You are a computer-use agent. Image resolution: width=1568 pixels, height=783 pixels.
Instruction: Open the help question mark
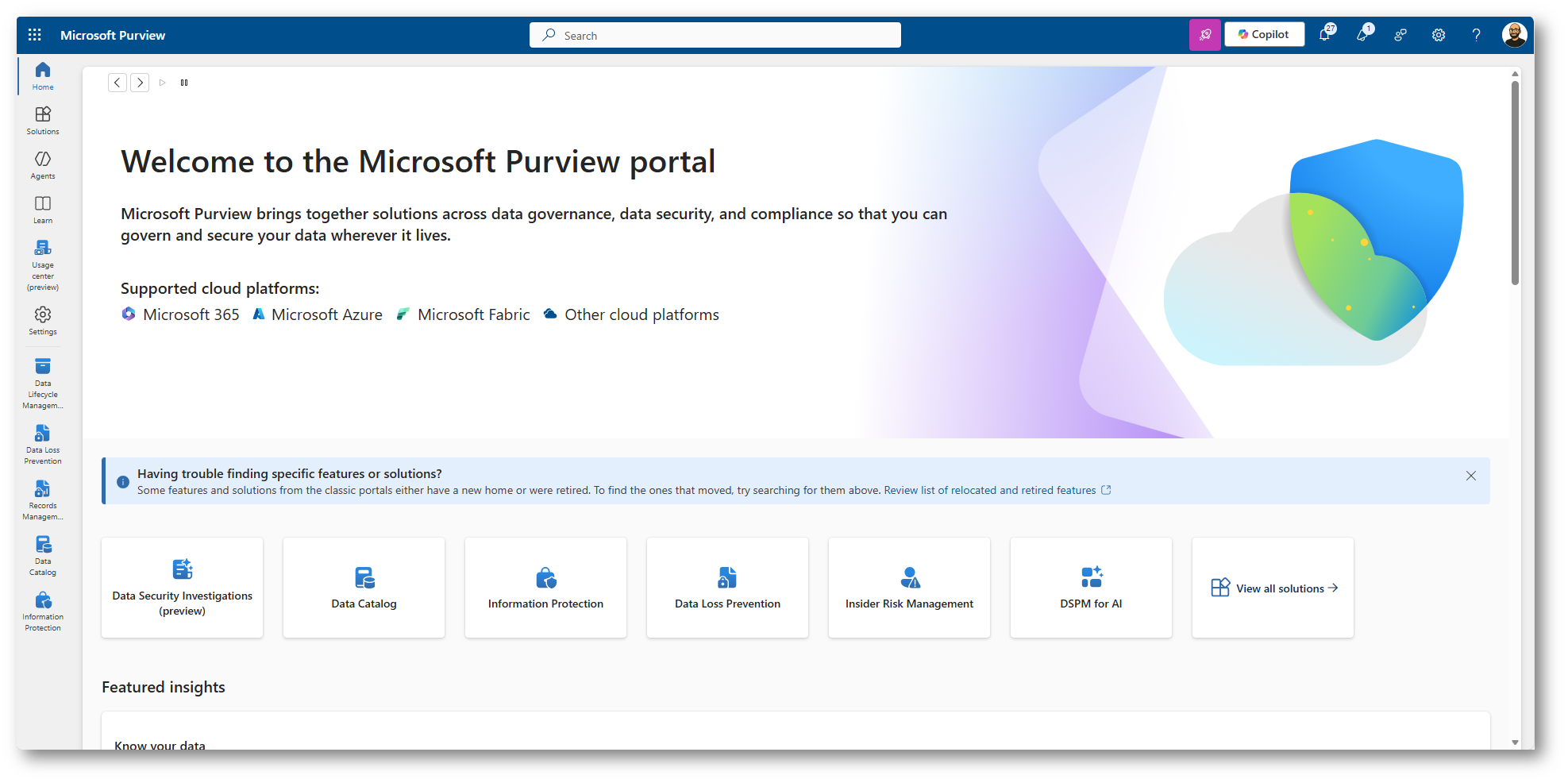click(1476, 35)
